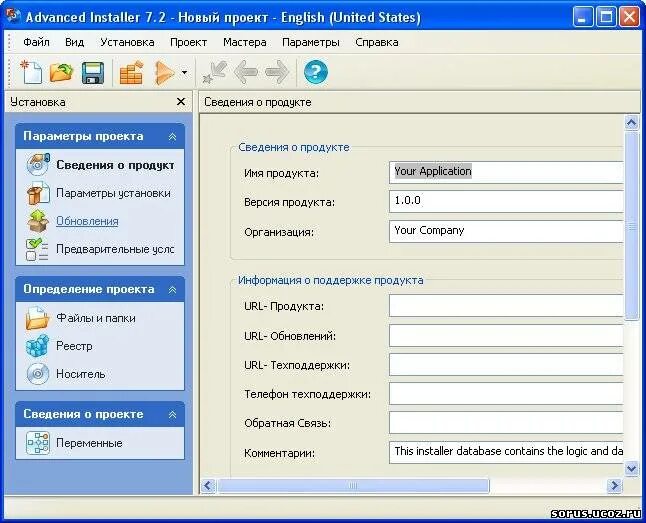Click the vertical scrollbar thumb
Image resolution: width=646 pixels, height=523 pixels.
pos(632,226)
